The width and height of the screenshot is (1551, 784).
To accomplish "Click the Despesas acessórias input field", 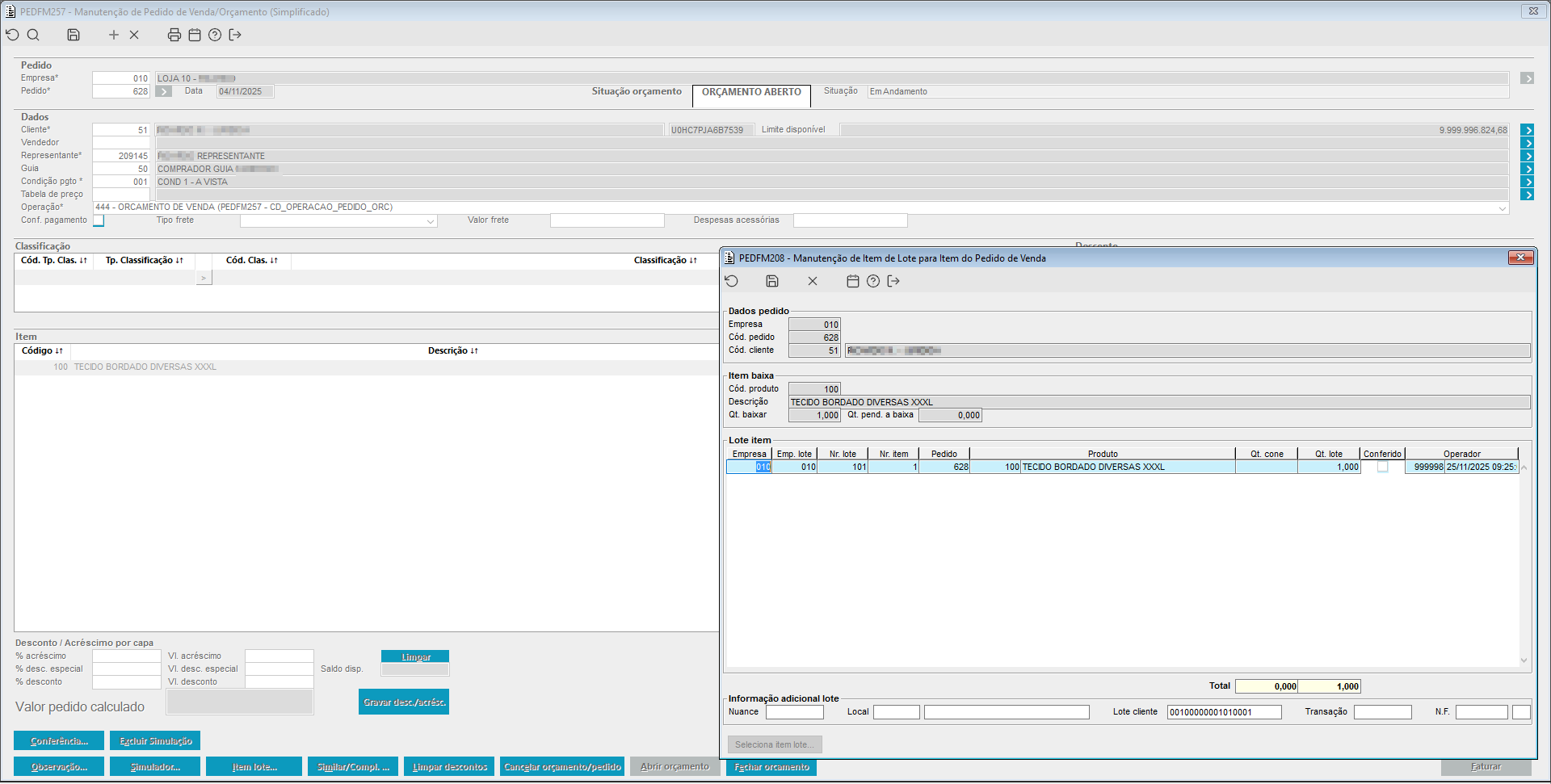I will (x=851, y=220).
